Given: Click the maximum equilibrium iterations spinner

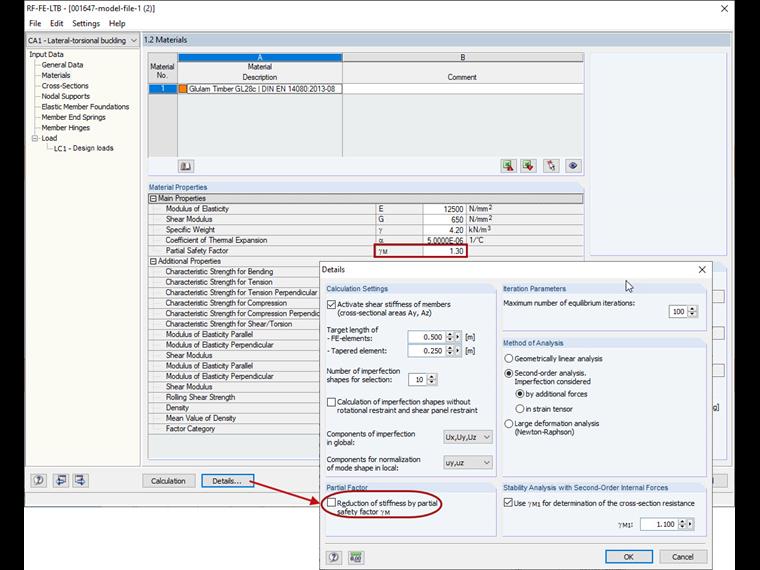Looking at the screenshot, I should pyautogui.click(x=693, y=312).
